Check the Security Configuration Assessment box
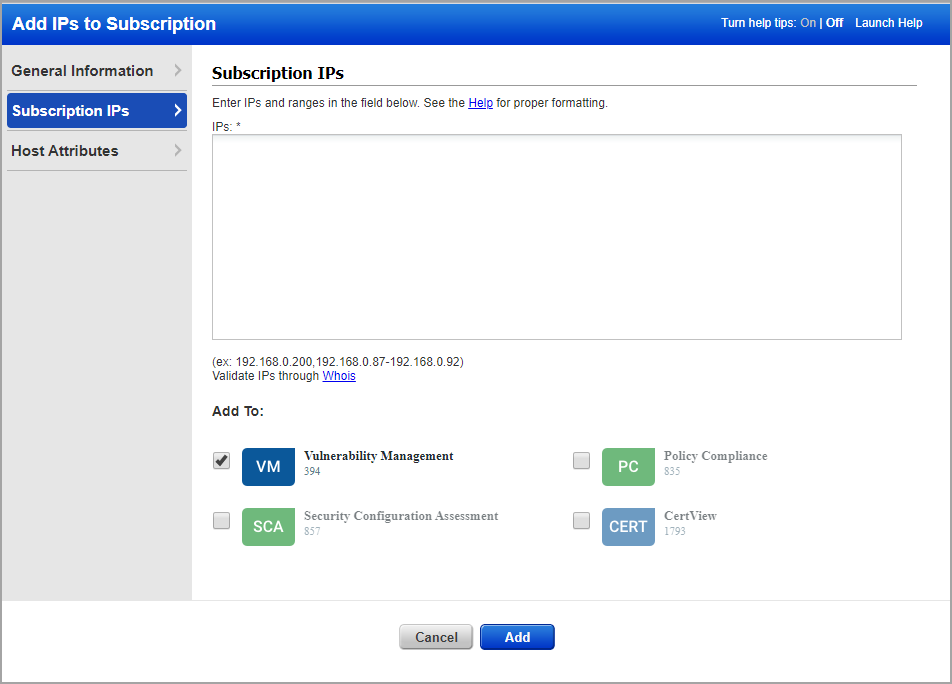Image resolution: width=952 pixels, height=684 pixels. tap(221, 520)
